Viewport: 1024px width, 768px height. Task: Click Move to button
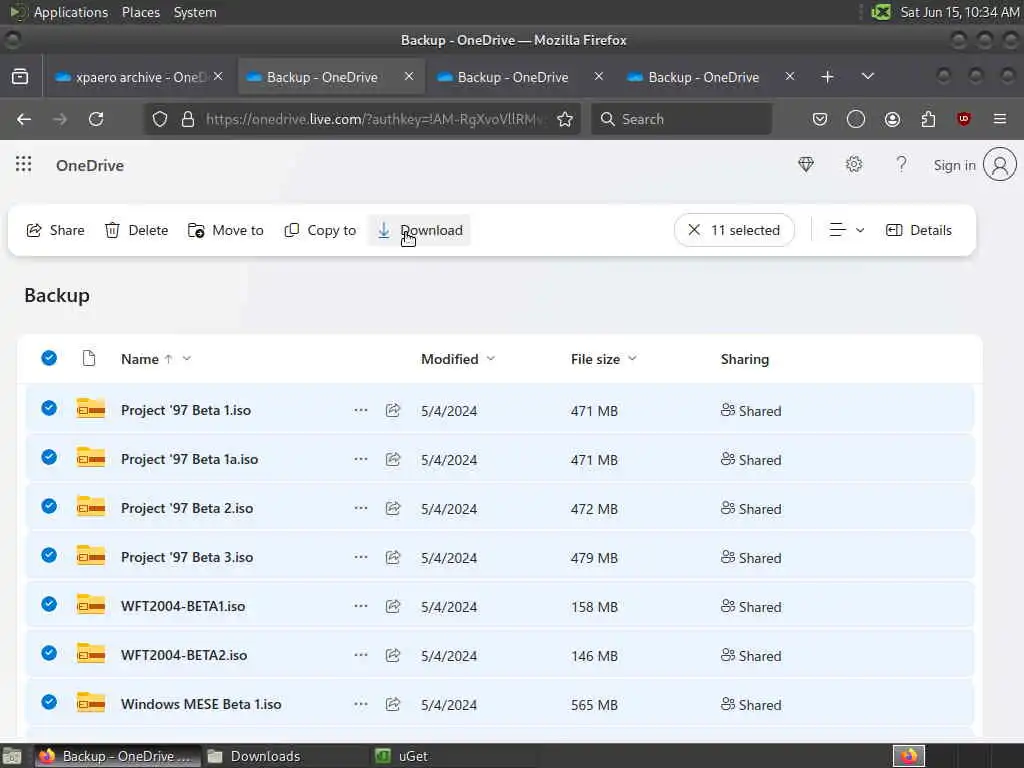225,230
